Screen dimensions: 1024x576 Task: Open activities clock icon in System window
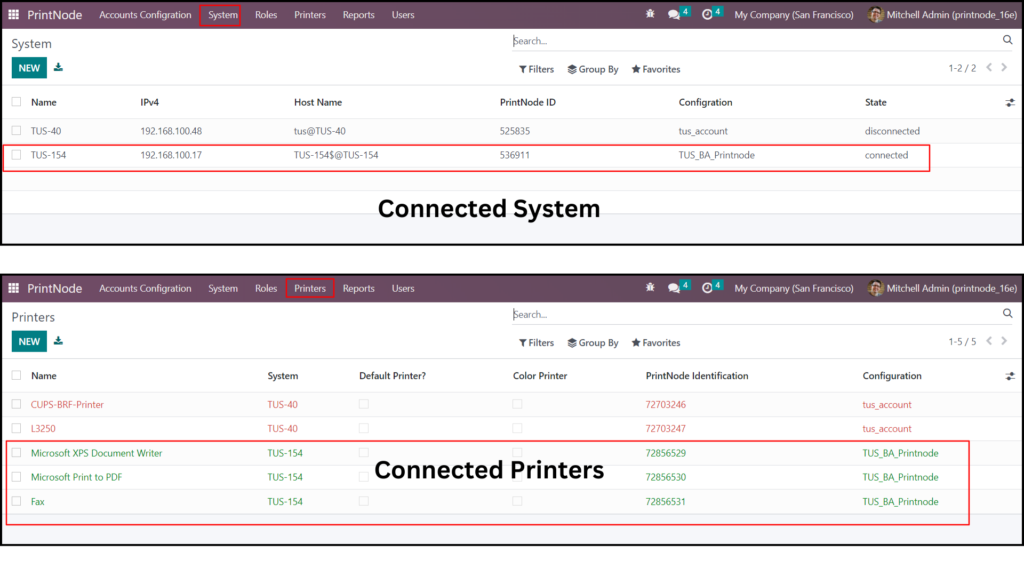tap(707, 14)
